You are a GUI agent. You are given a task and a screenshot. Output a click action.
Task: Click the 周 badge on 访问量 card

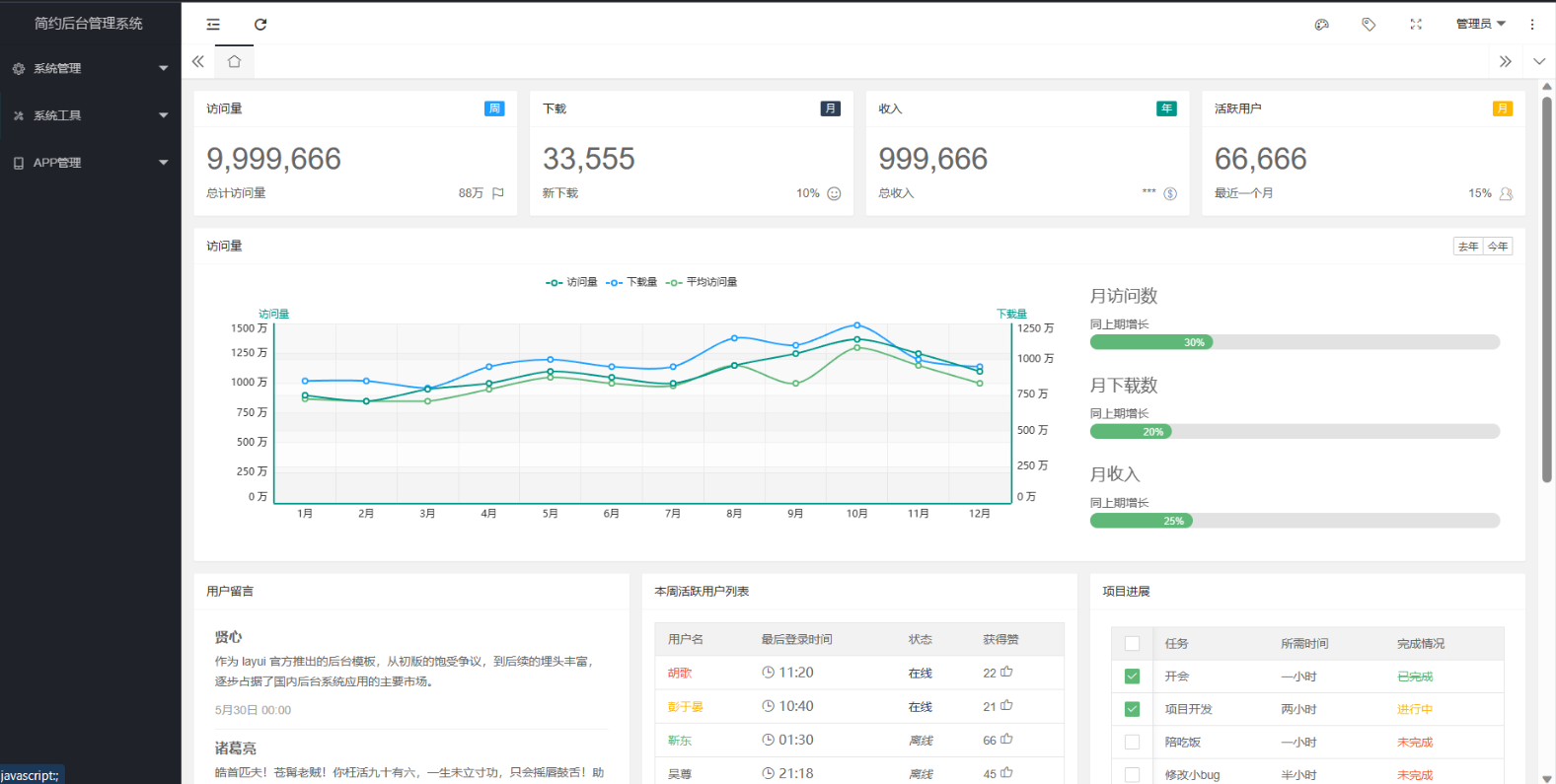[x=494, y=108]
